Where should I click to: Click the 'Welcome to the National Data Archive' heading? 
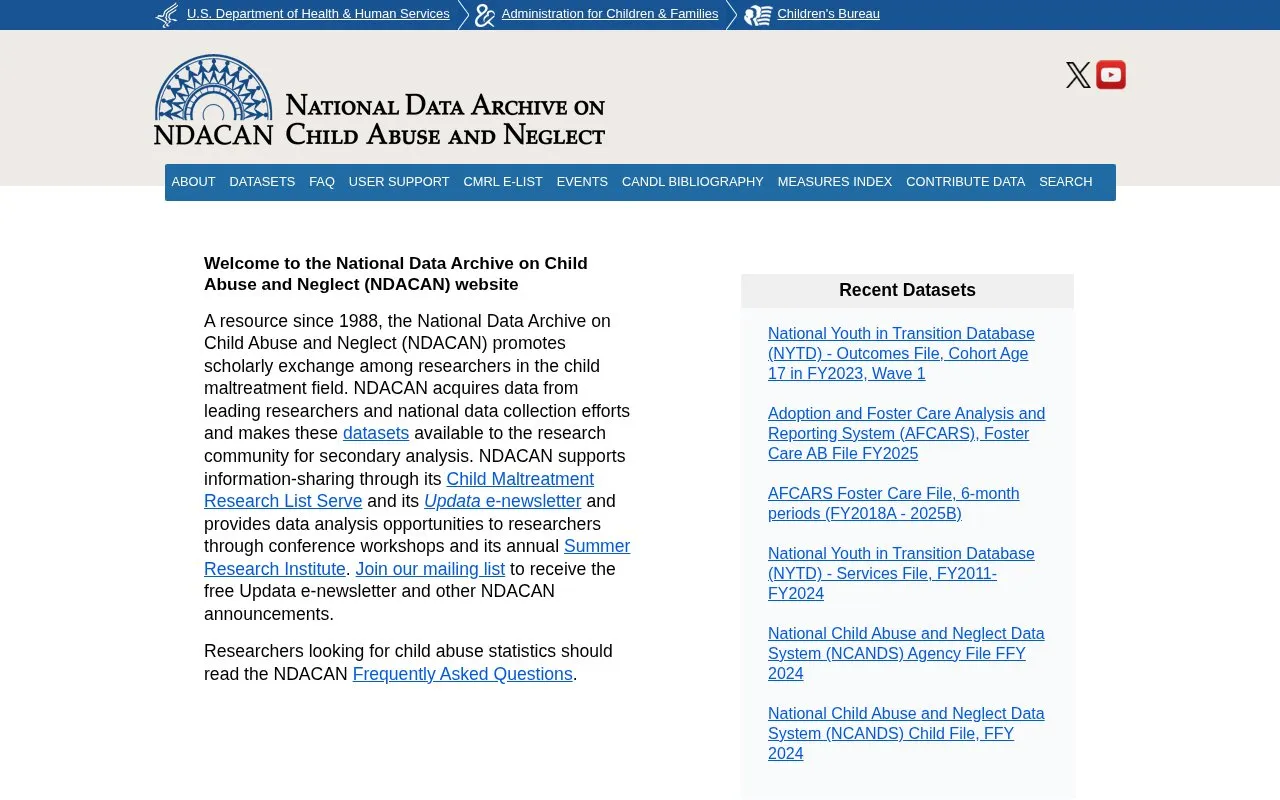[x=396, y=274]
